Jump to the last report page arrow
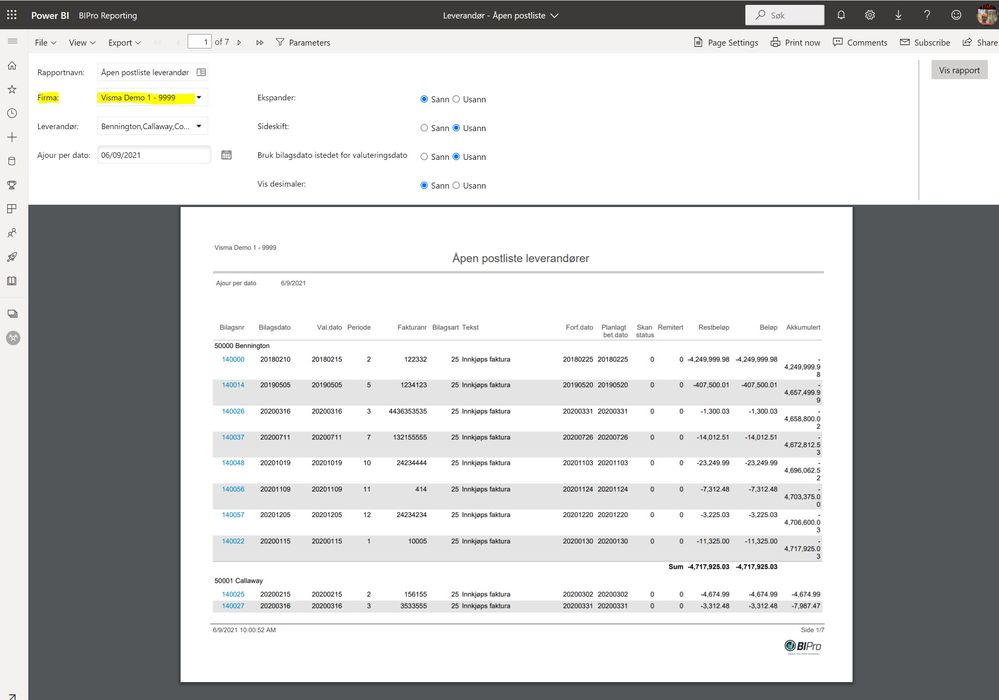999x700 pixels. [259, 43]
